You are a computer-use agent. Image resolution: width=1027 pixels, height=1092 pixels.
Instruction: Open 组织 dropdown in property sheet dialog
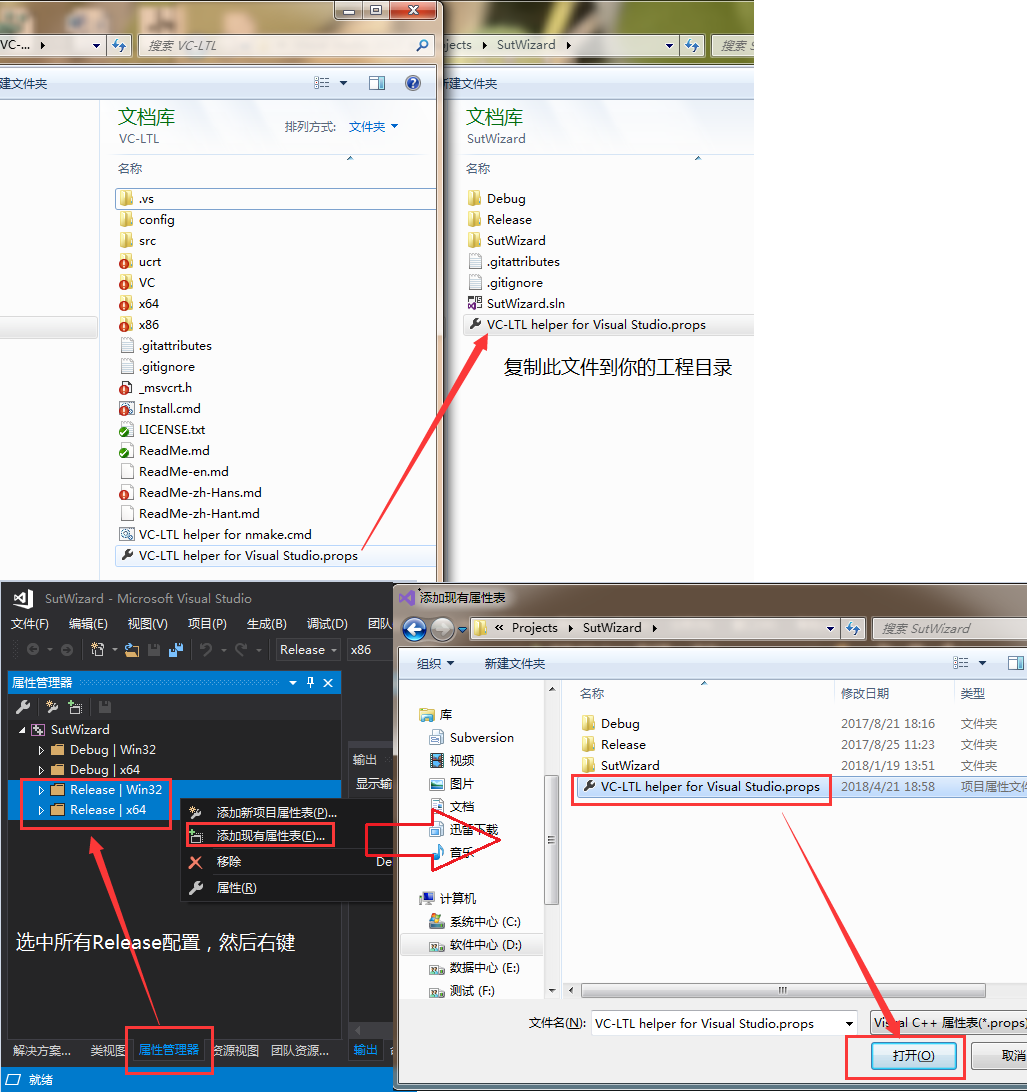(x=435, y=664)
